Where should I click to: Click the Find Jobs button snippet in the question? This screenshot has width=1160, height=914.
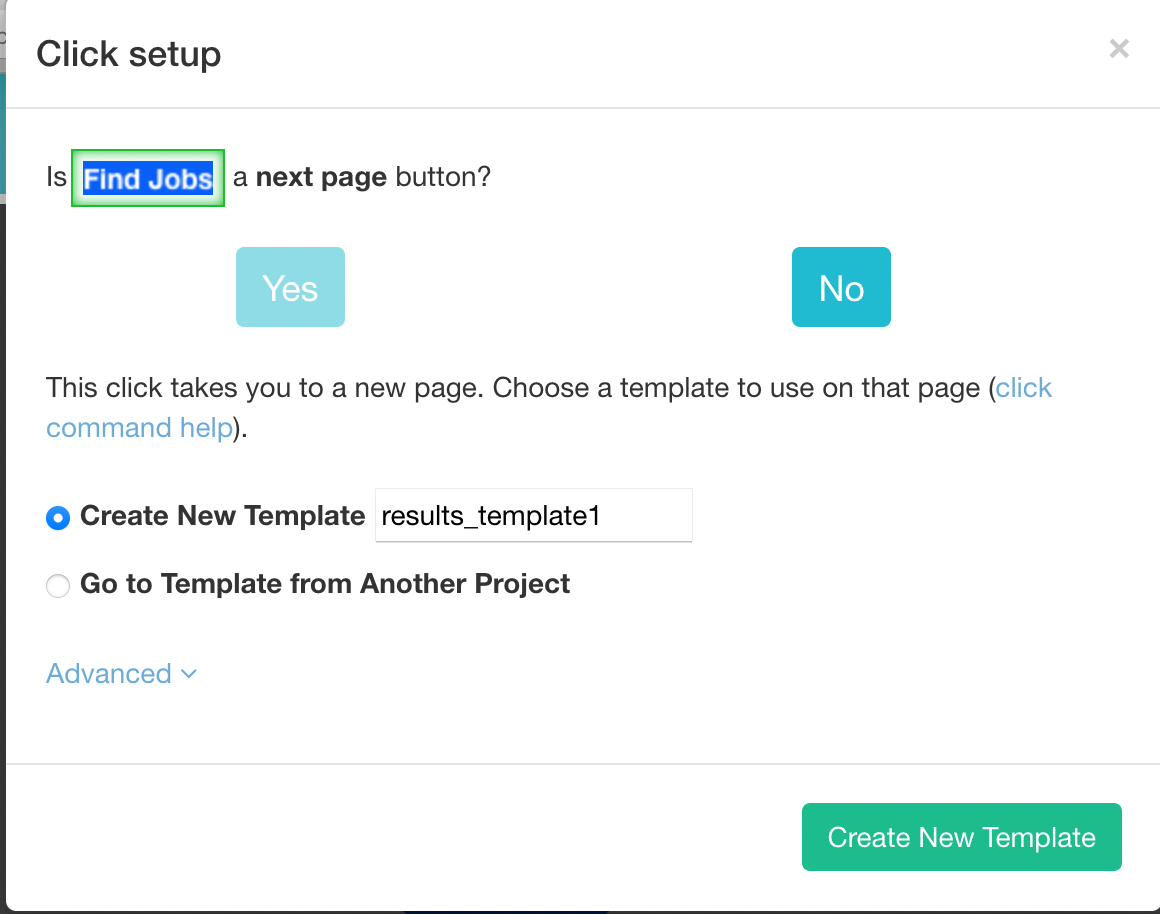(x=147, y=178)
